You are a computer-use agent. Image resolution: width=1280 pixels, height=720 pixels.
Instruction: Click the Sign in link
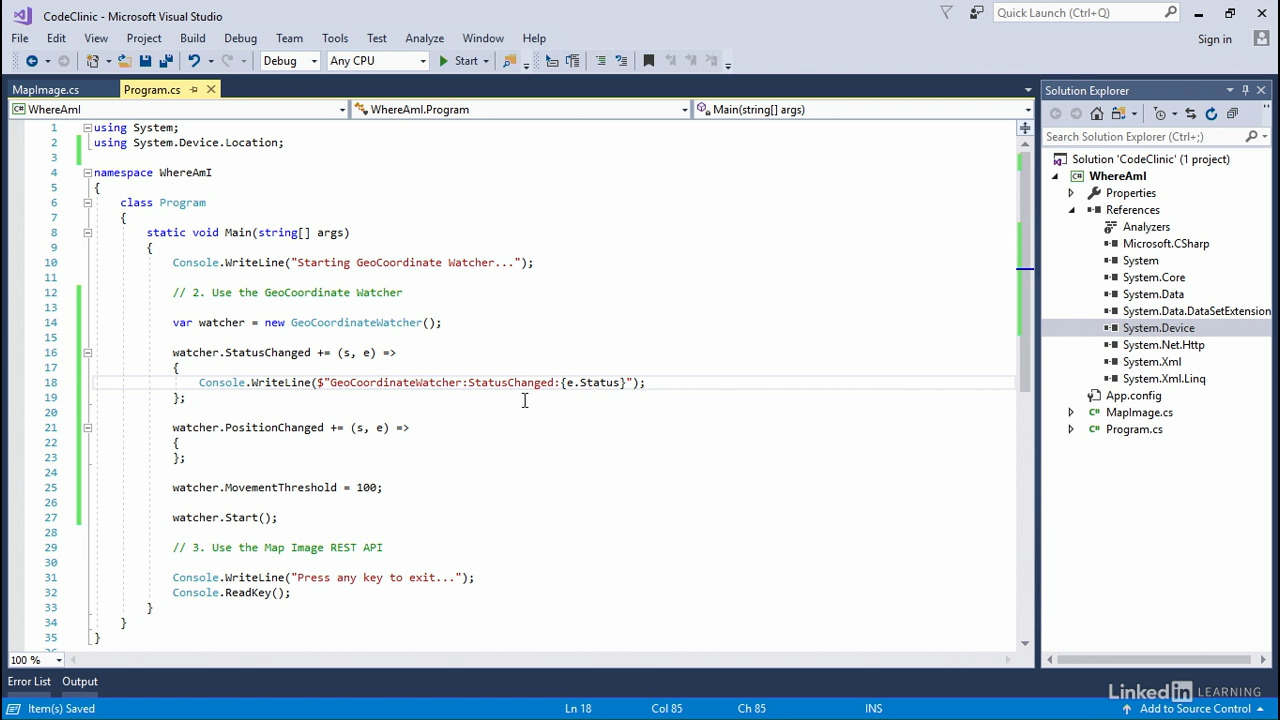click(1215, 39)
